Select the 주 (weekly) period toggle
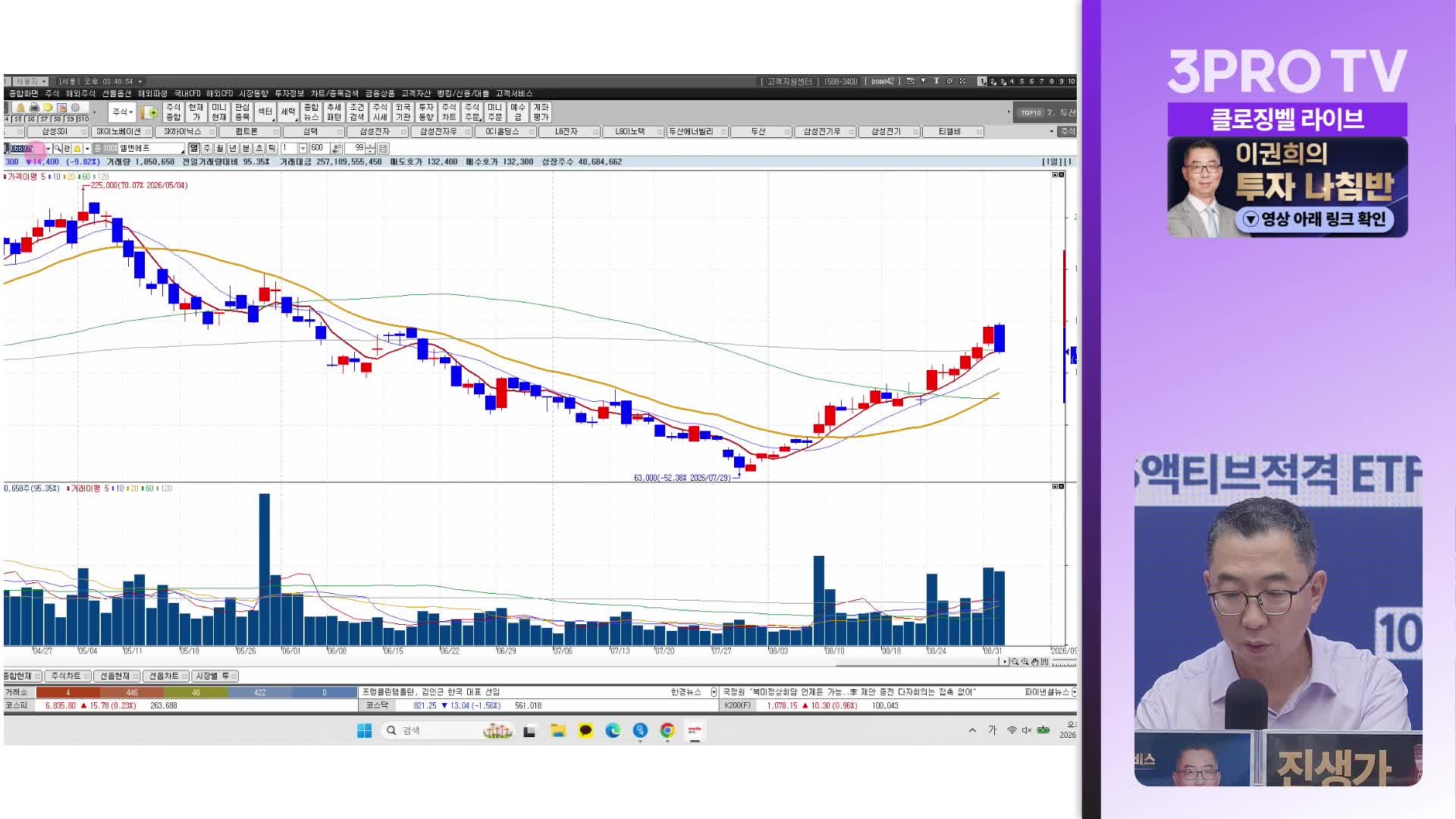 click(207, 148)
